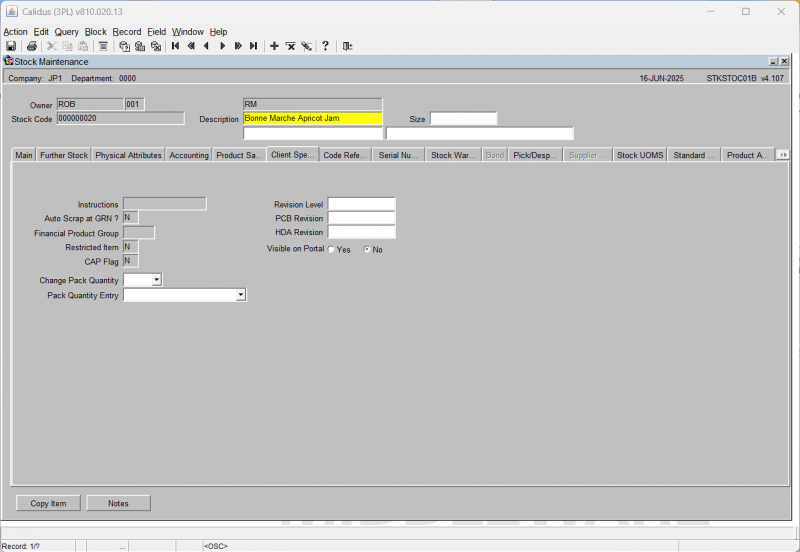Click the Exit door icon
Screen dimensions: 800x552
347,46
